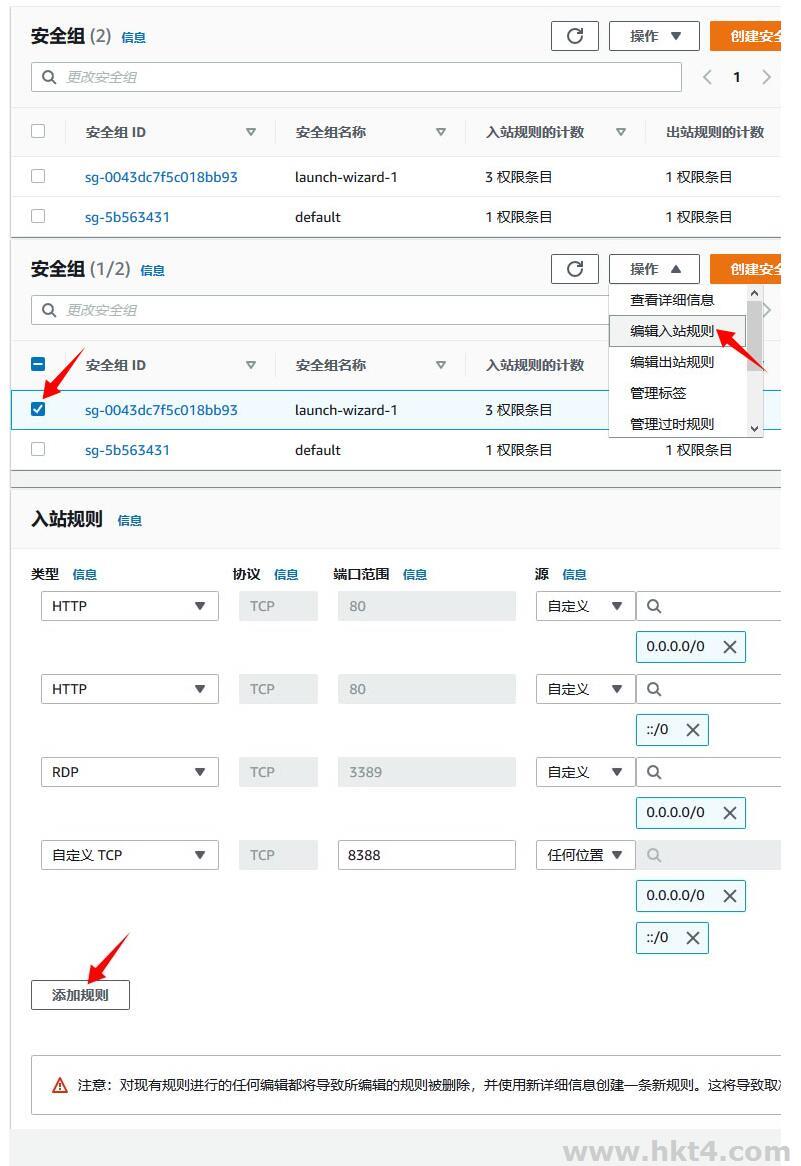Click refresh icon in 安全组 (1/2) panel

point(574,268)
